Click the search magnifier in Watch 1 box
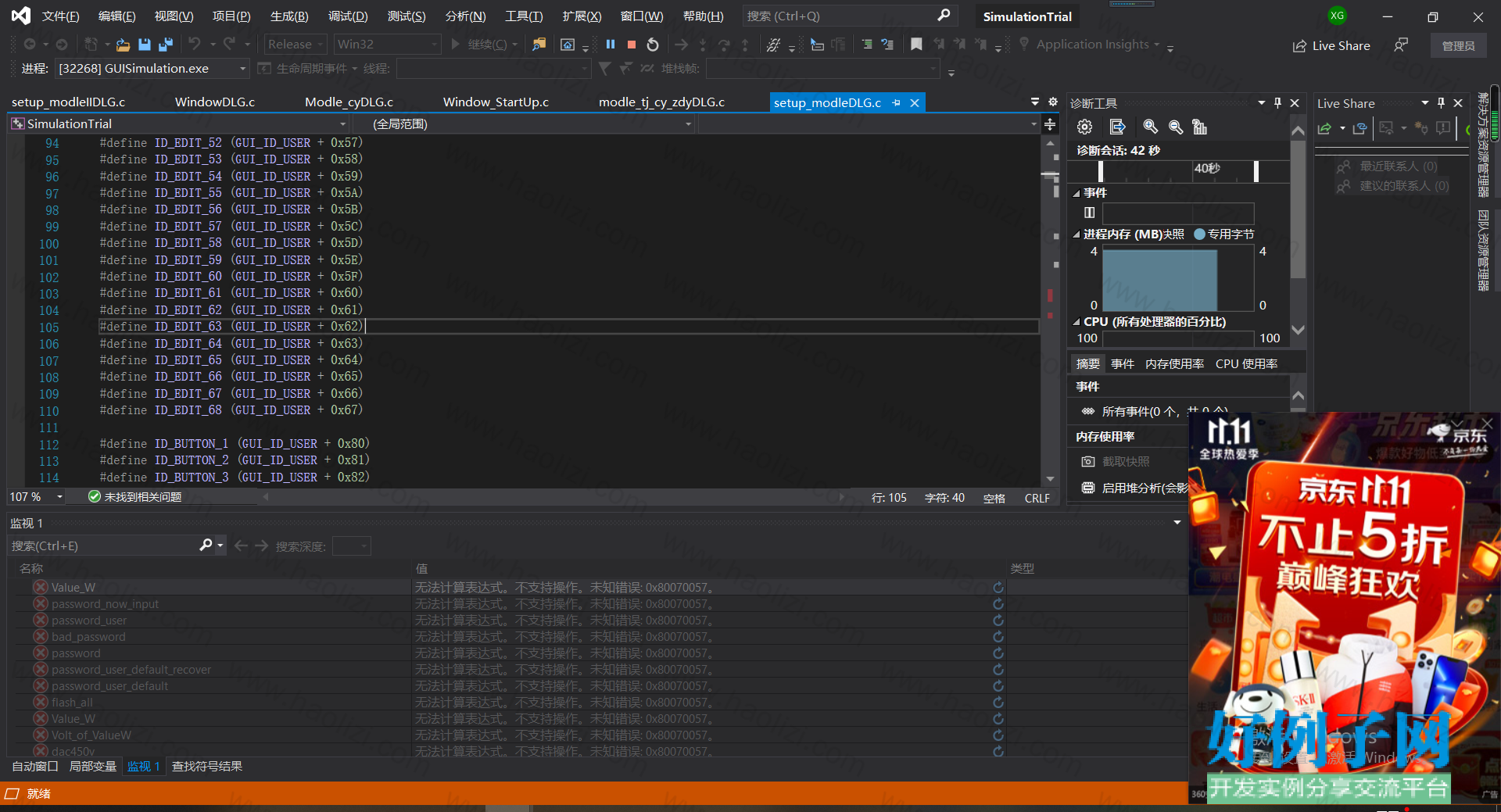The width and height of the screenshot is (1501, 812). (206, 545)
